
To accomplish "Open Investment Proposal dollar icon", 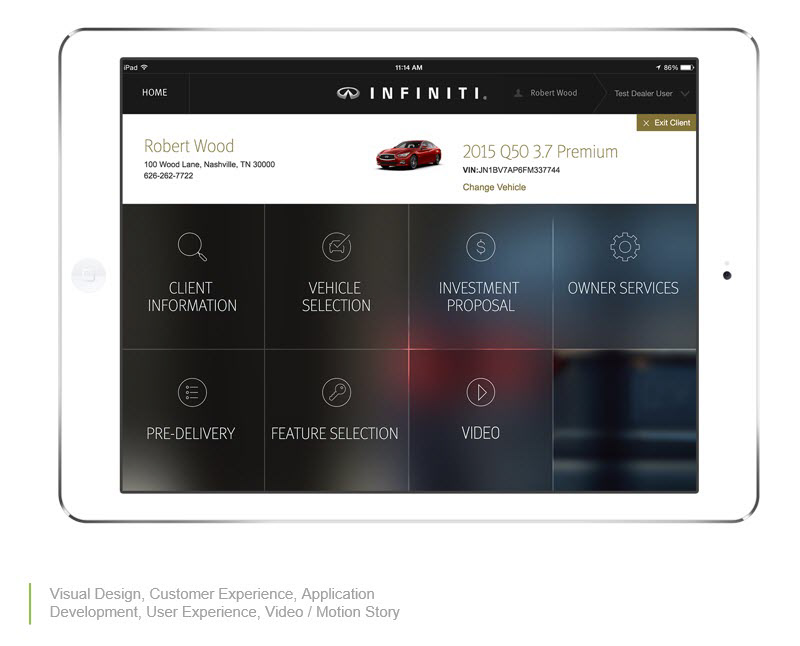I will [x=481, y=247].
